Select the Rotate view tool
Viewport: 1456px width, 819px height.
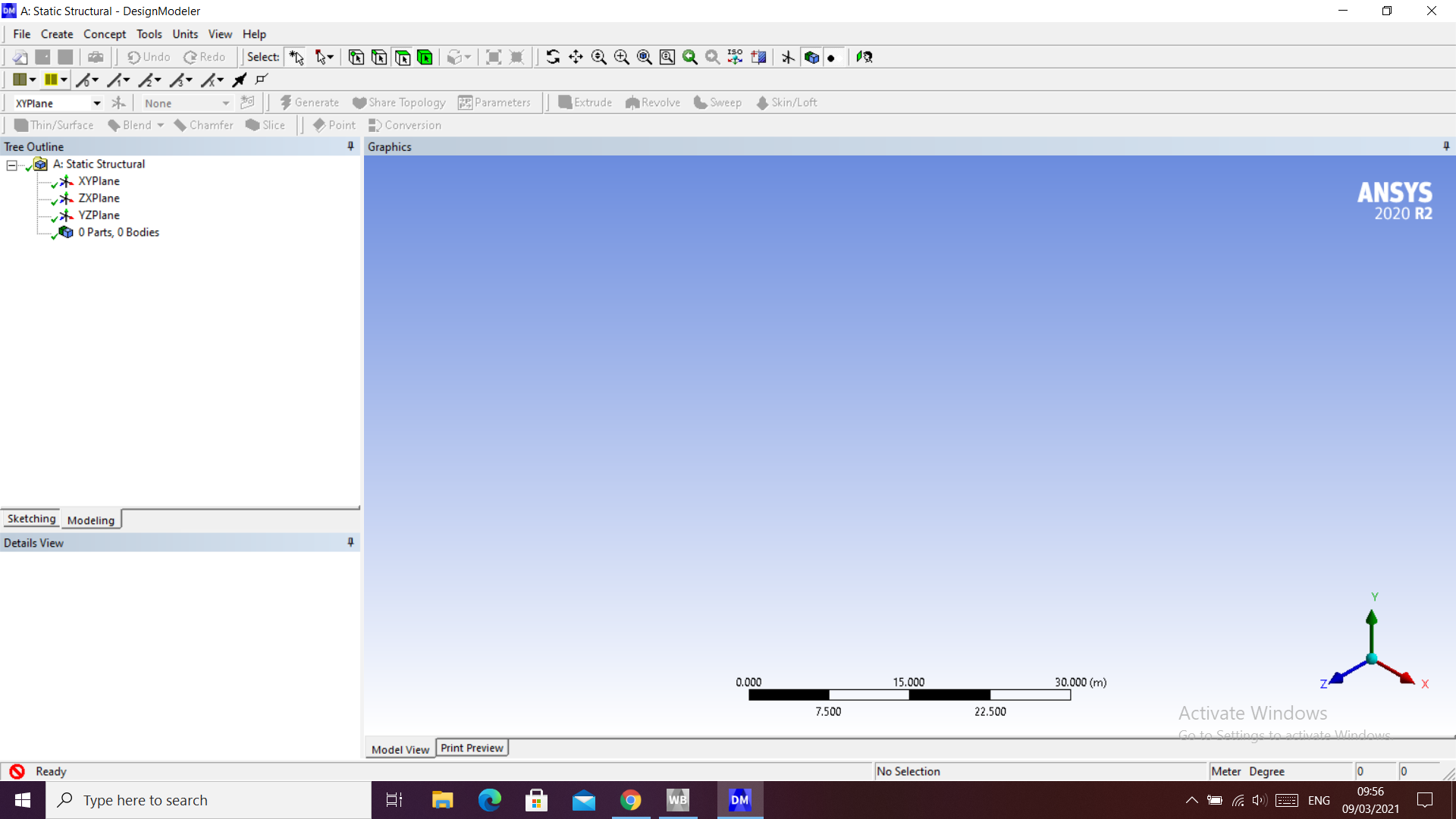(553, 57)
